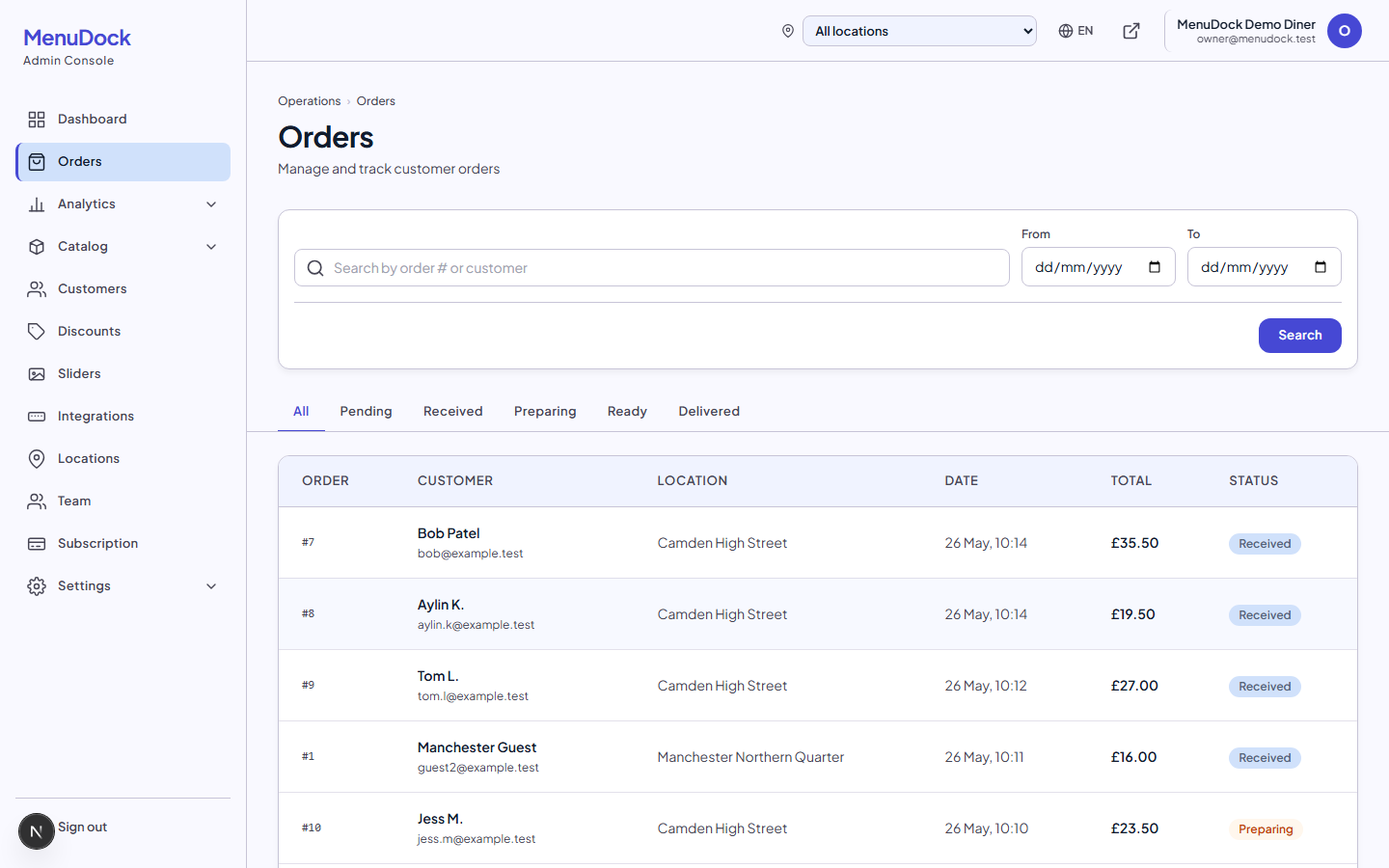Switch to the Preparing tab
Screen dimensions: 1389x868
click(x=545, y=411)
